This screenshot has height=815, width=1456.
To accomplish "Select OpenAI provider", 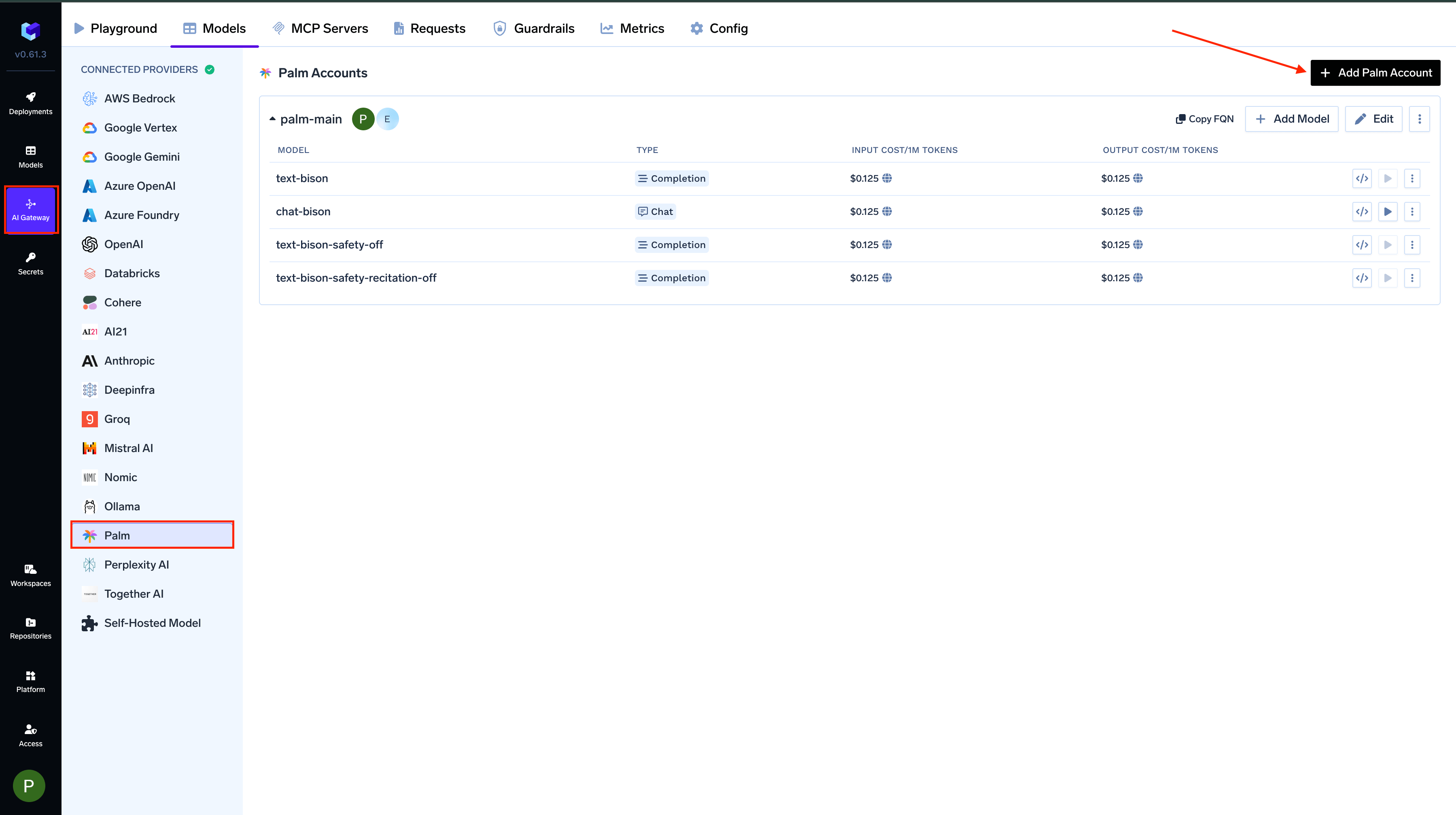I will coord(153,244).
